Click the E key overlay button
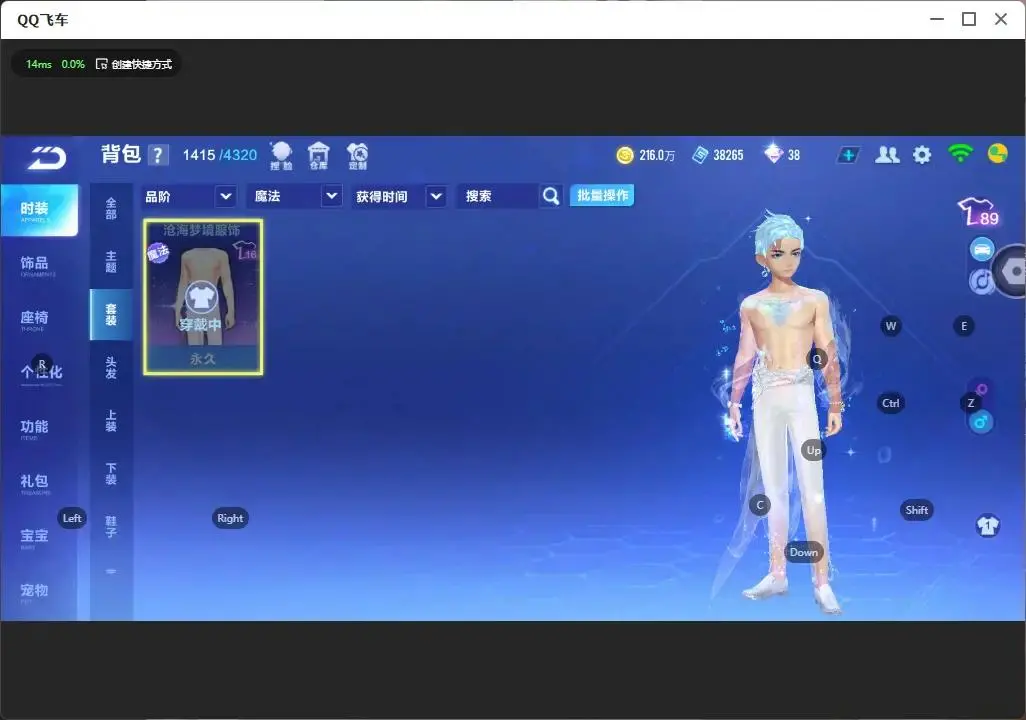 tap(964, 326)
